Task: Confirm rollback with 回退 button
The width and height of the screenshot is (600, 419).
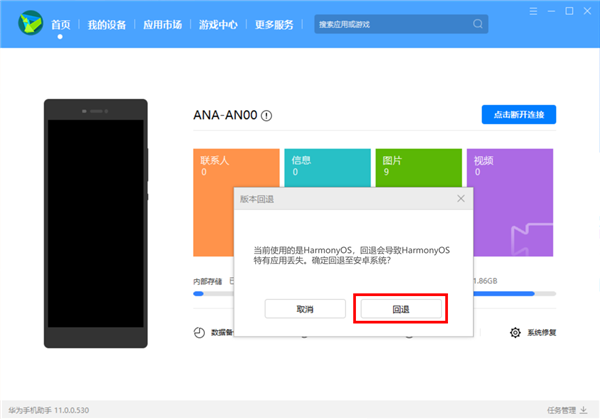Action: point(400,309)
